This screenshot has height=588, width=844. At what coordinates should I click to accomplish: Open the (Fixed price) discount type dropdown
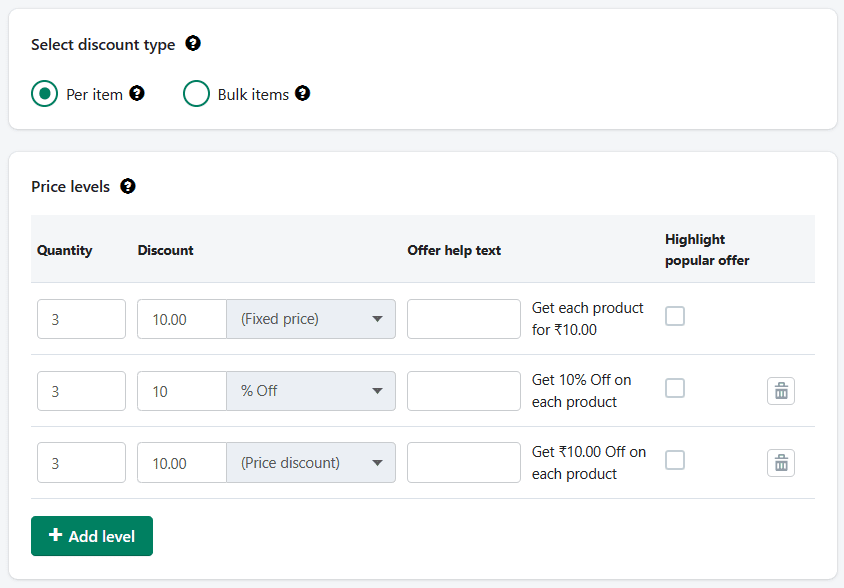pyautogui.click(x=311, y=319)
